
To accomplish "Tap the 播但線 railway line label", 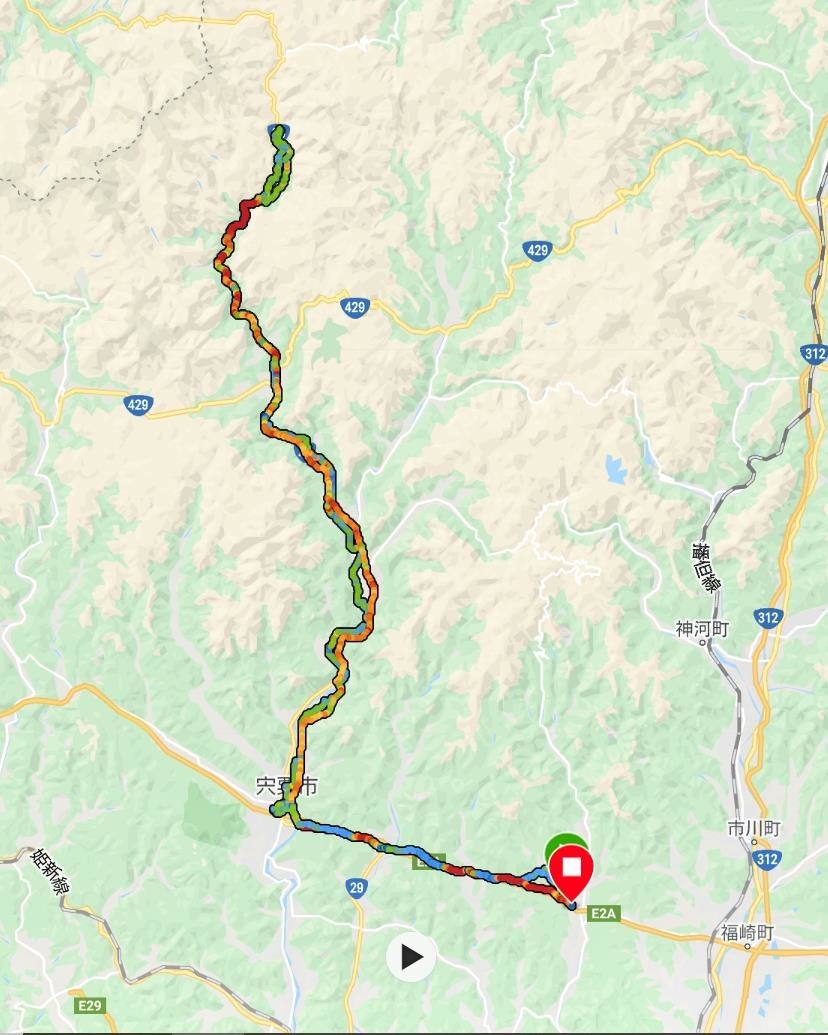I will point(706,567).
